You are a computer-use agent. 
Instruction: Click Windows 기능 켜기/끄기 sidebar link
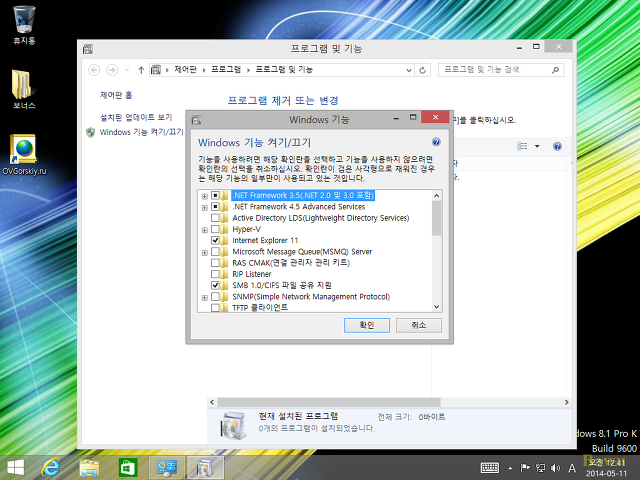[x=142, y=132]
